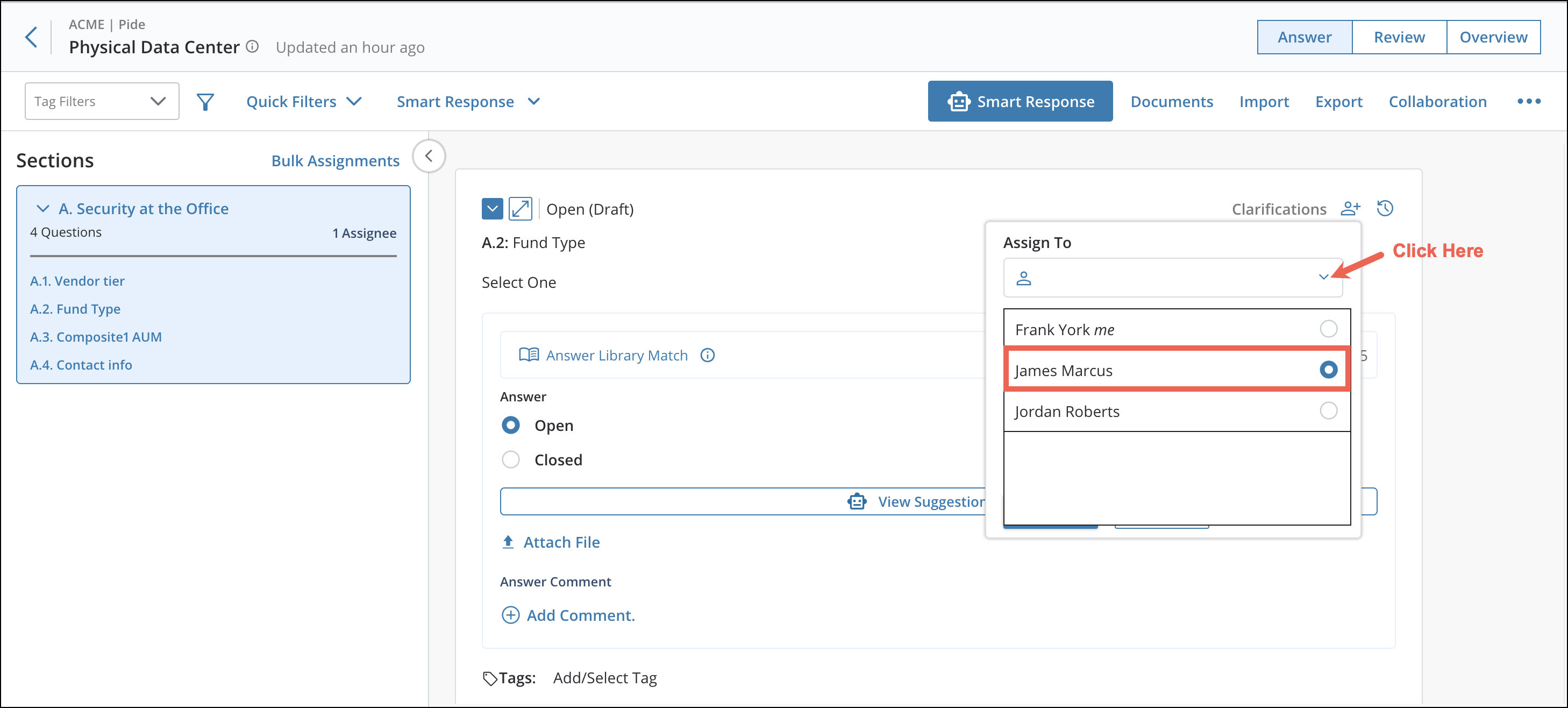The image size is (1568, 708).
Task: Click the plus icon for Add Comment
Action: [510, 615]
